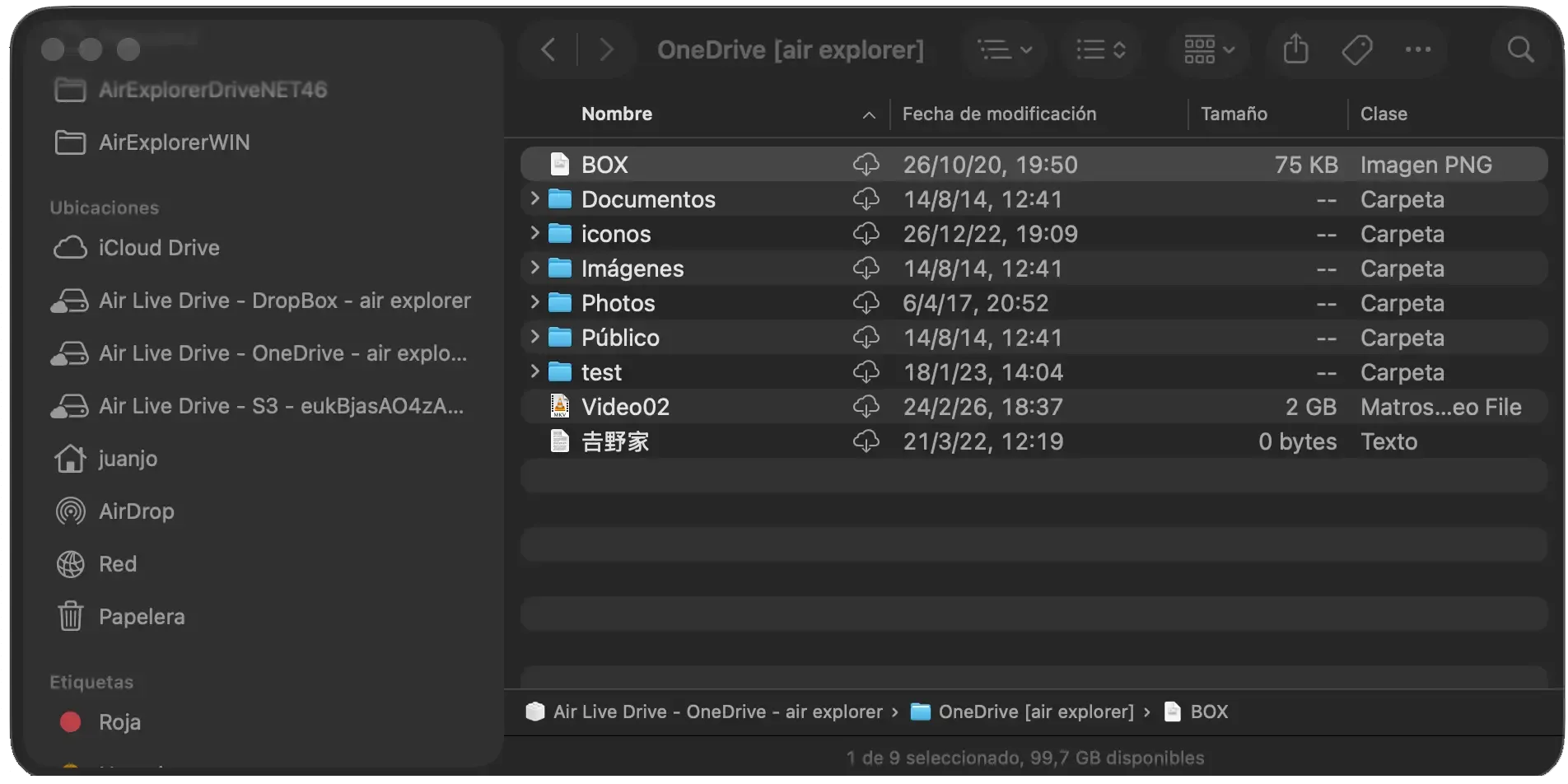Select the Video02 Matroska file icon
This screenshot has height=784, width=1568.
point(559,406)
